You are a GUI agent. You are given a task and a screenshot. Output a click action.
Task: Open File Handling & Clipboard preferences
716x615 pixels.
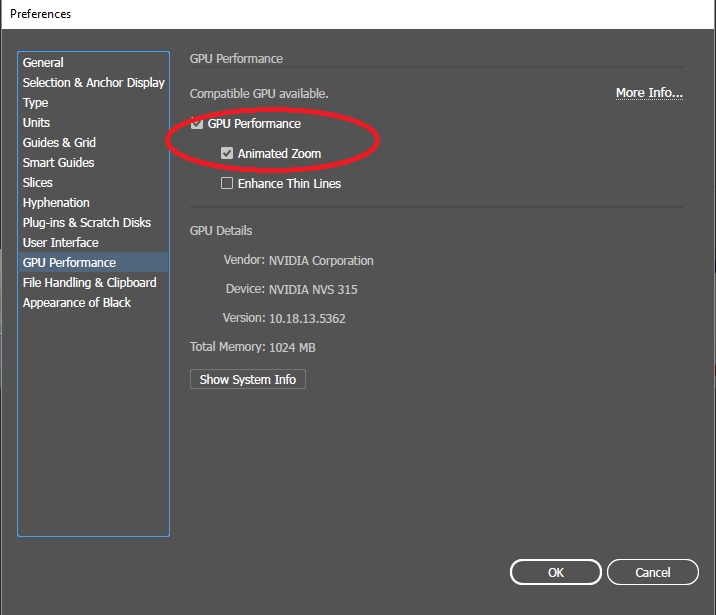(93, 283)
